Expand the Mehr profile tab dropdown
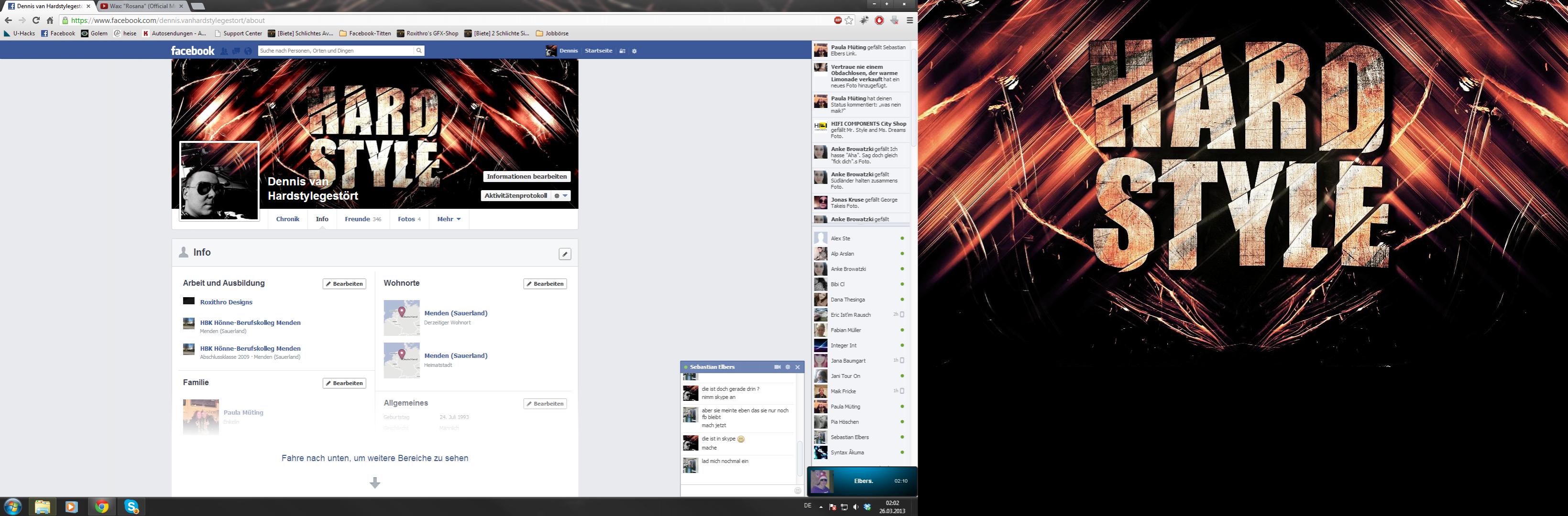 (x=449, y=219)
